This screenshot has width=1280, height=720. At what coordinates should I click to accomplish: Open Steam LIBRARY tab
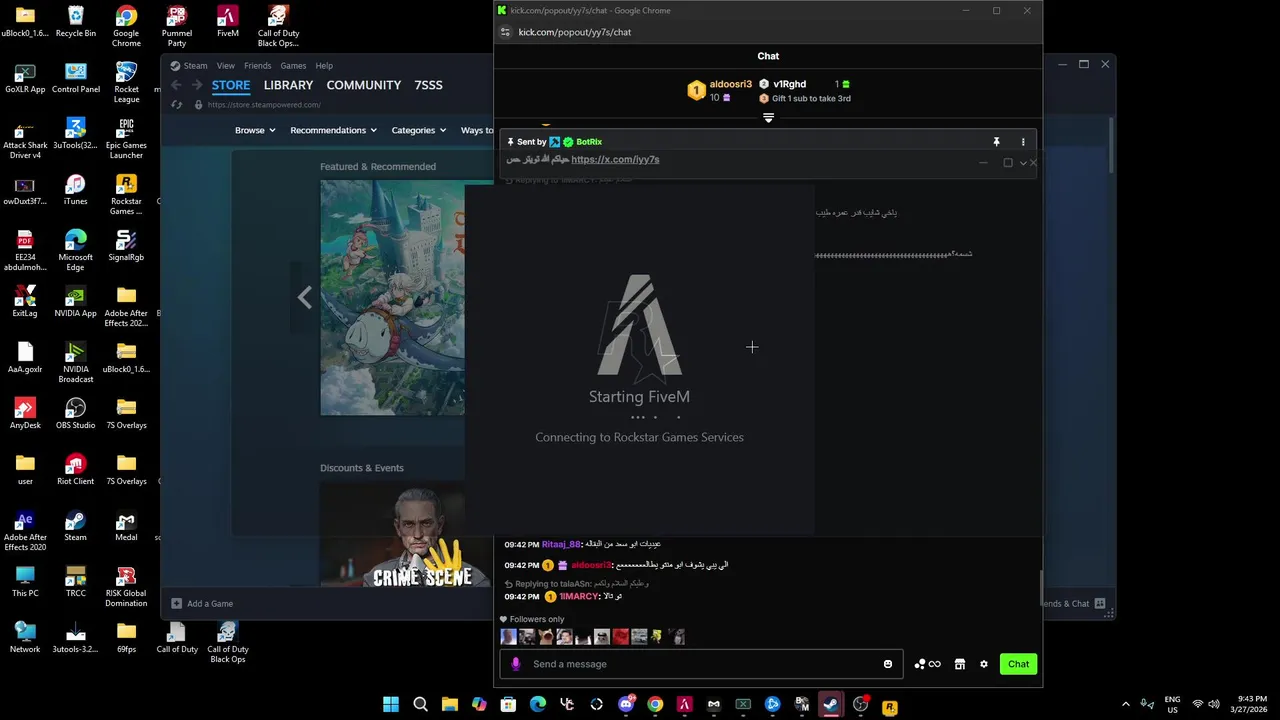click(289, 85)
